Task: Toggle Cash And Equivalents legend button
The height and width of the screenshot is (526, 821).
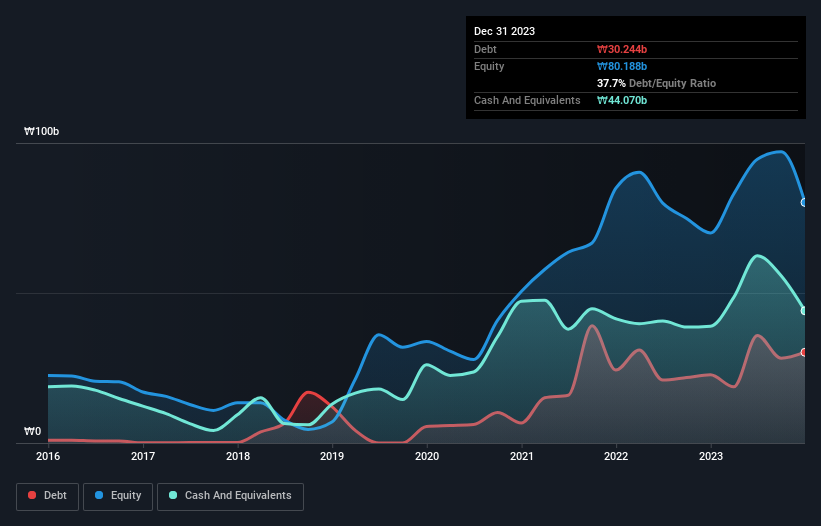Action: (x=230, y=496)
